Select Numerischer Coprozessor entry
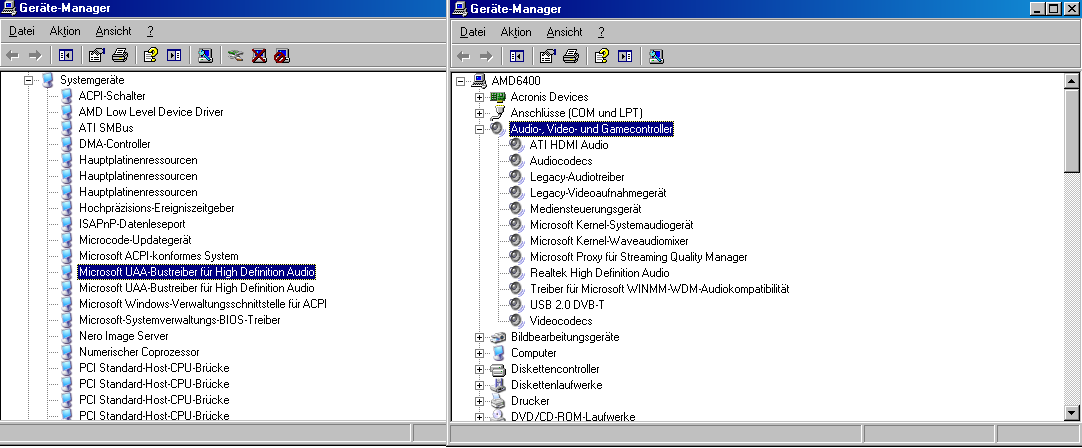The image size is (1082, 448). coord(139,352)
